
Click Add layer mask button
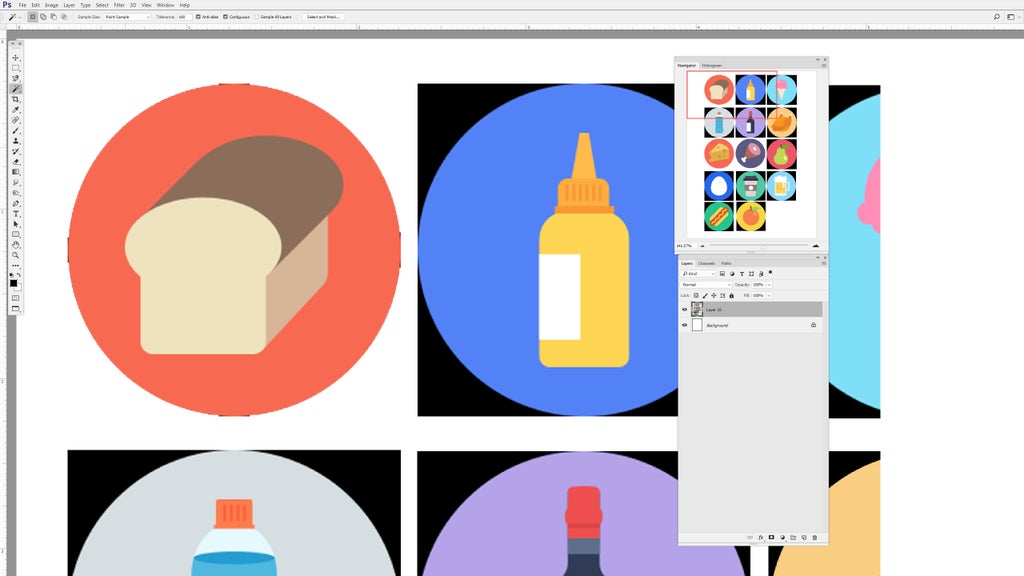click(771, 537)
